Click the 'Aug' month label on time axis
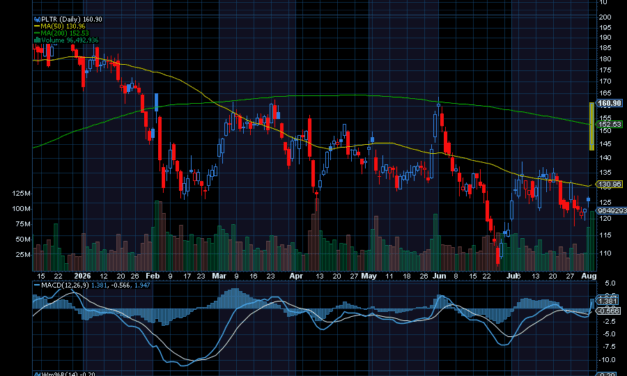This screenshot has width=627, height=376. click(589, 276)
